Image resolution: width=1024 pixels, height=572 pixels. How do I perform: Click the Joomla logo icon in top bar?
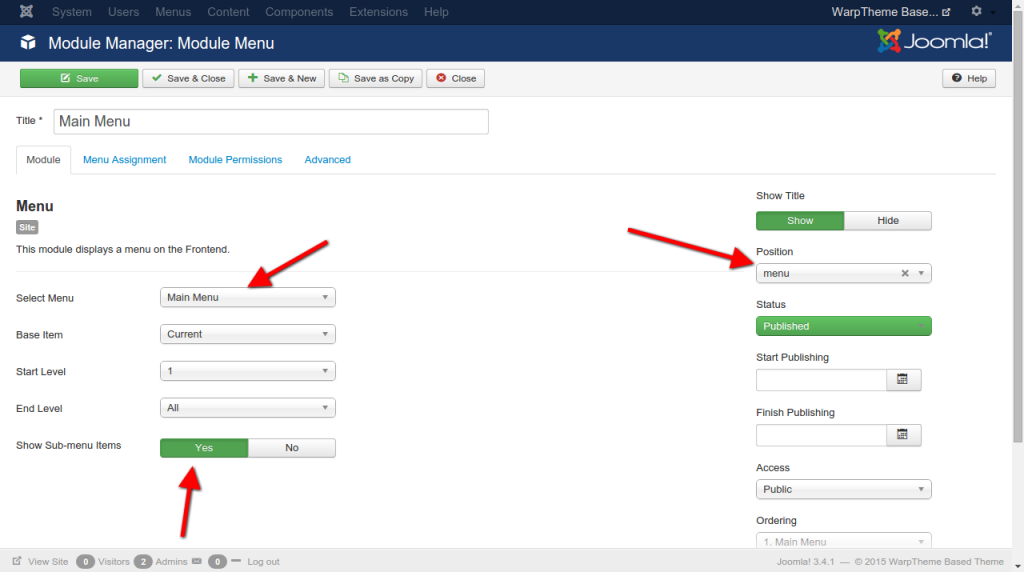point(27,12)
